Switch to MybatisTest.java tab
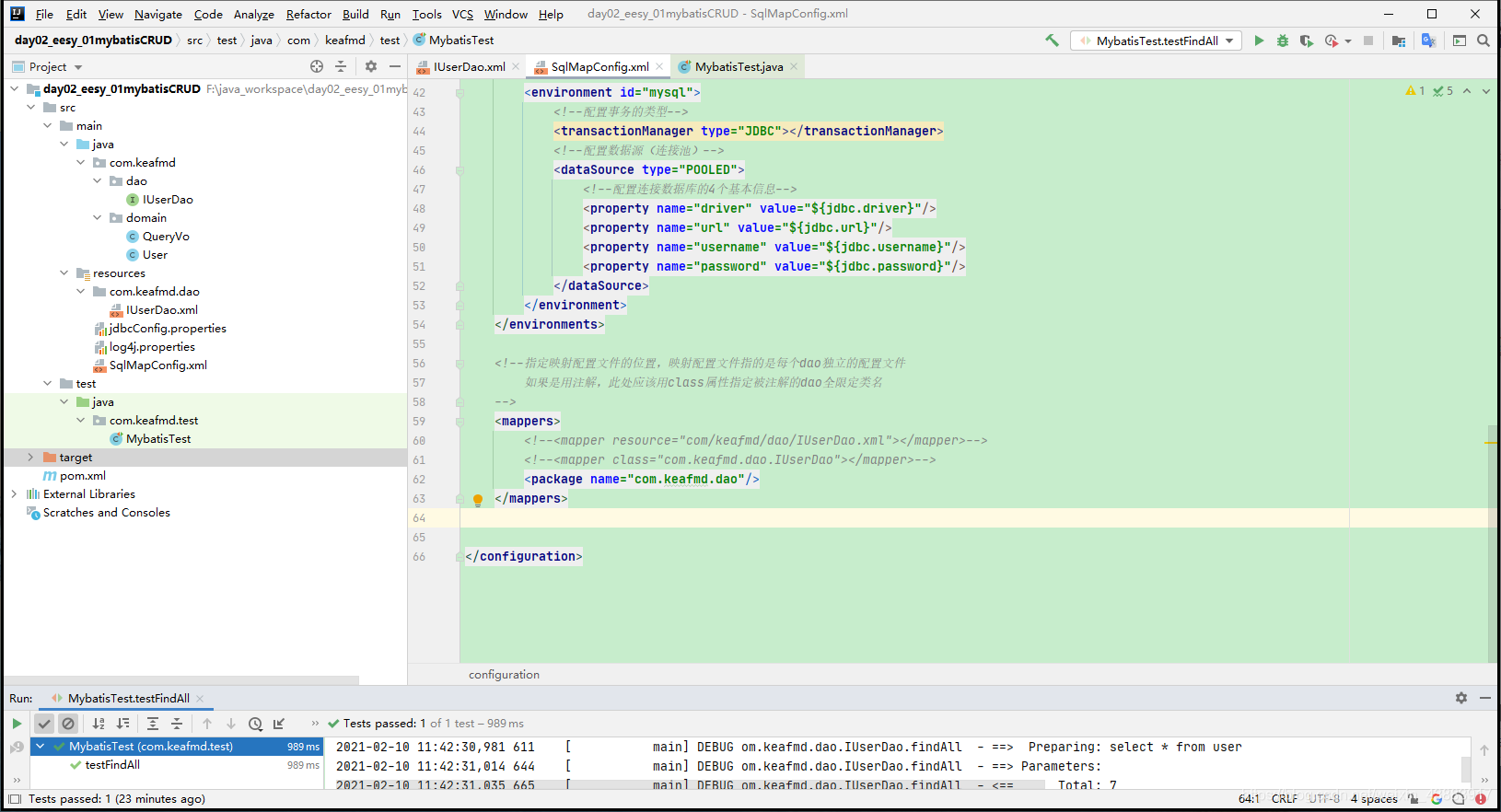1501x812 pixels. coord(739,66)
